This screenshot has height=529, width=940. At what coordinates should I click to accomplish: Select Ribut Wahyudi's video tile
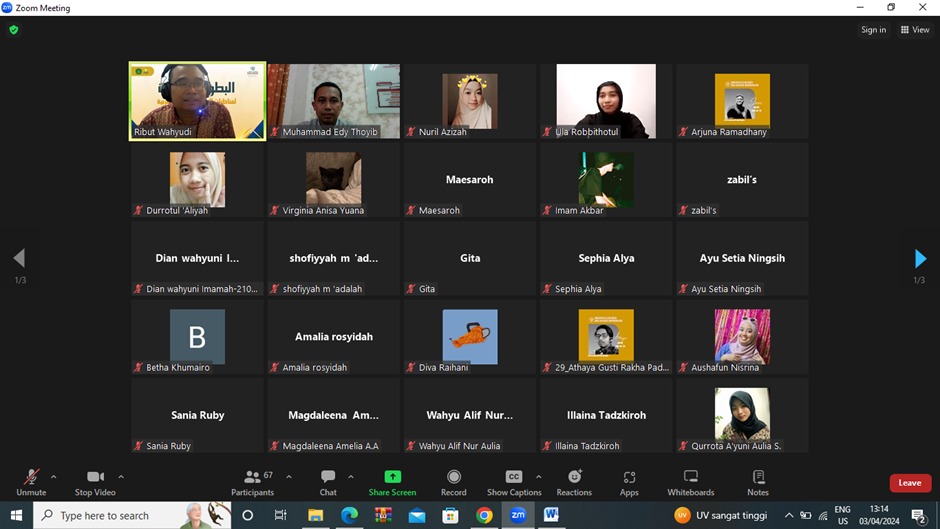coord(197,101)
